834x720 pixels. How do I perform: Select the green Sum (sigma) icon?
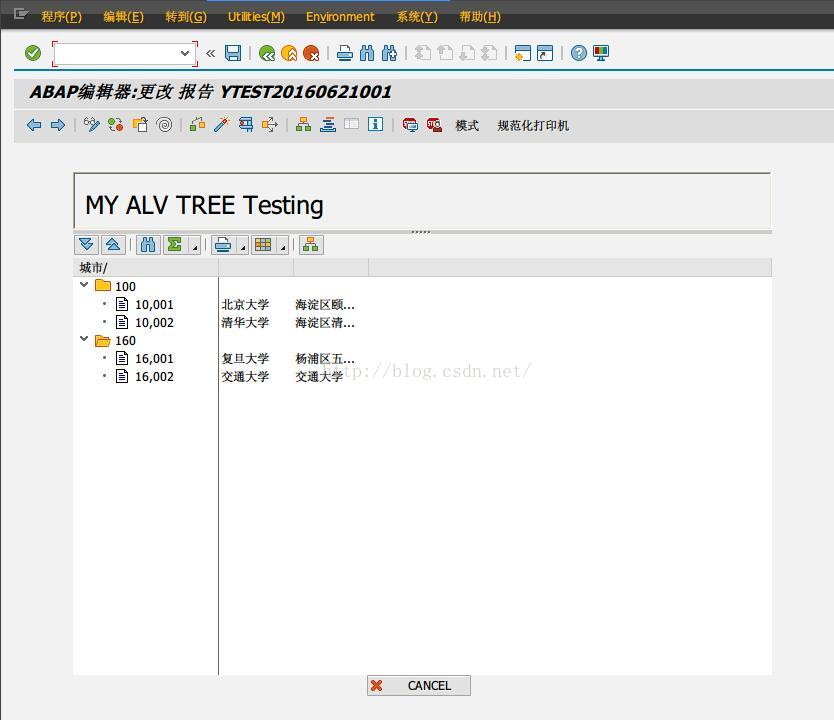tap(172, 244)
